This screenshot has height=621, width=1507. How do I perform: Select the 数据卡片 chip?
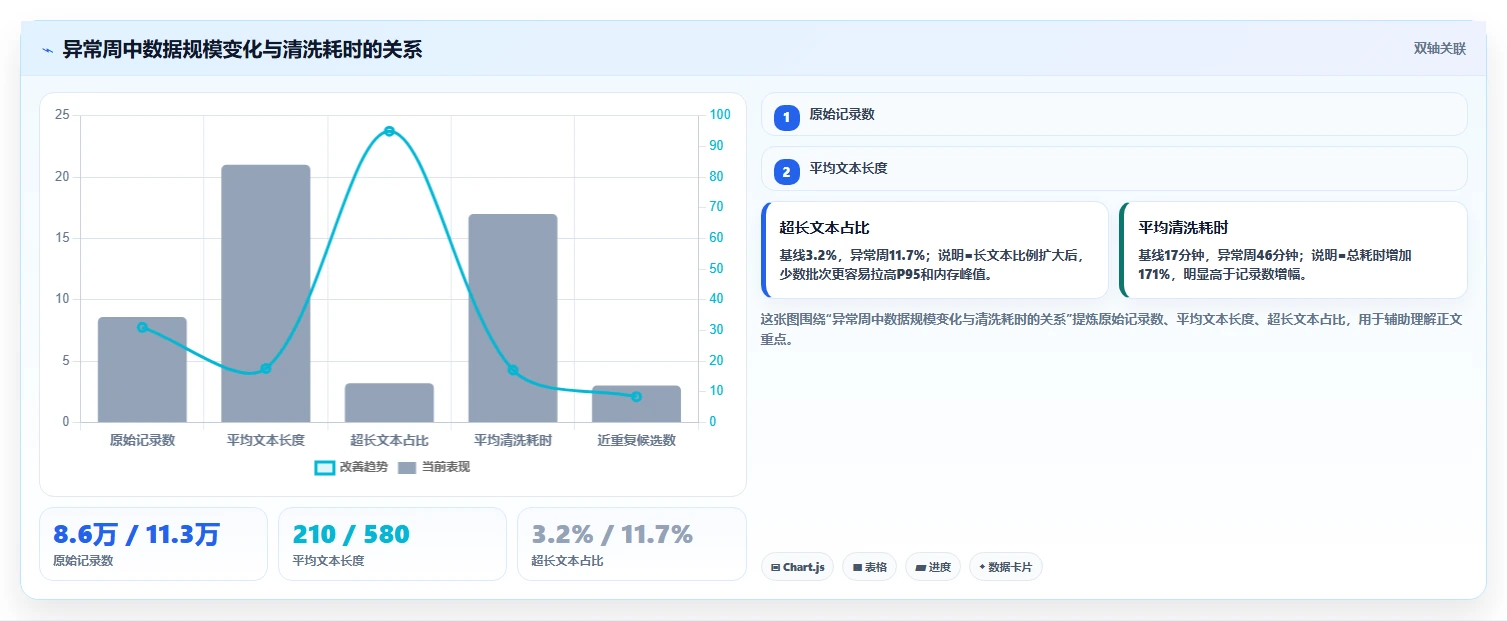1005,567
